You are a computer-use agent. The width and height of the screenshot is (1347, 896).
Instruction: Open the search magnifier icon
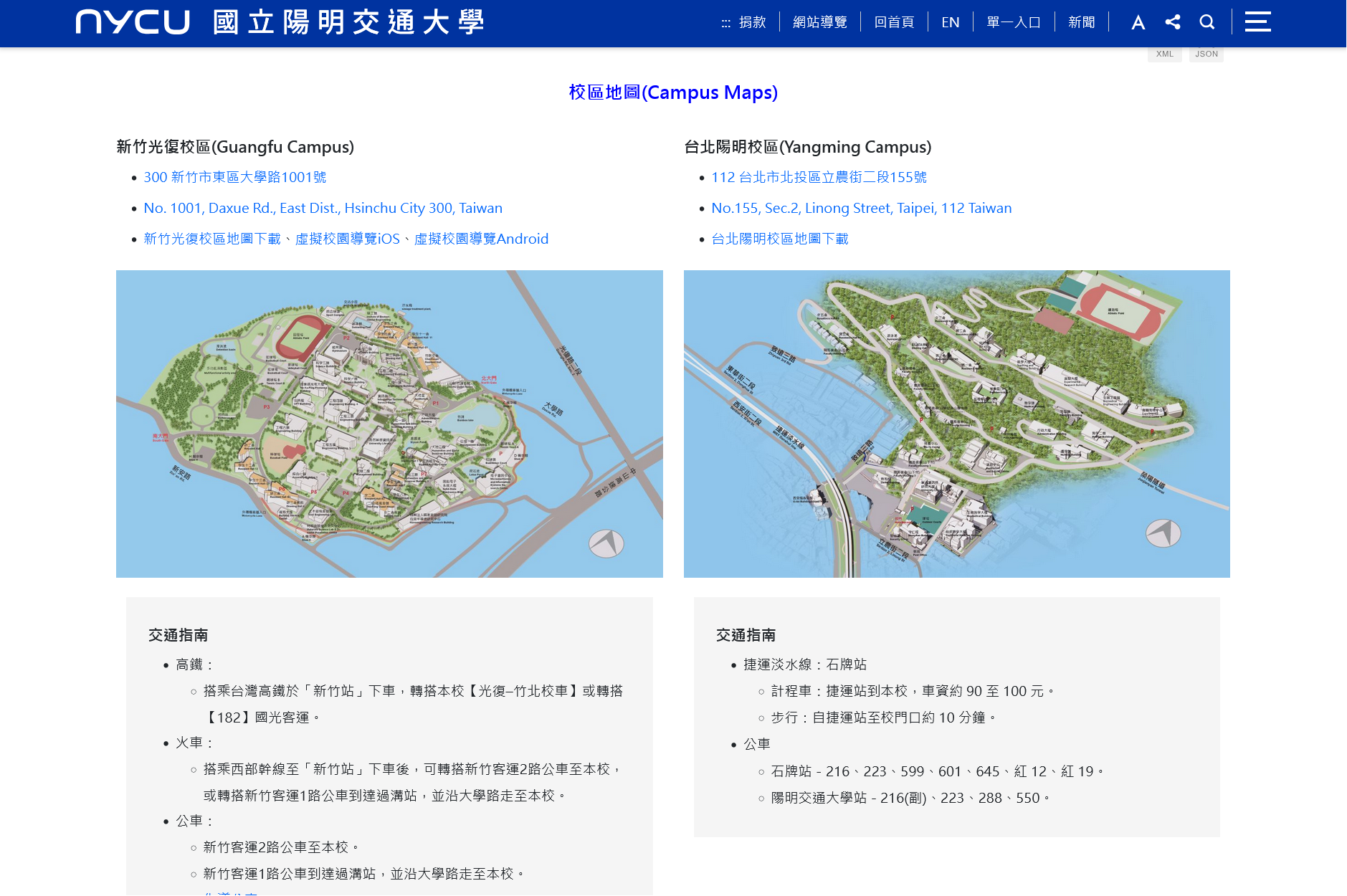1207,22
